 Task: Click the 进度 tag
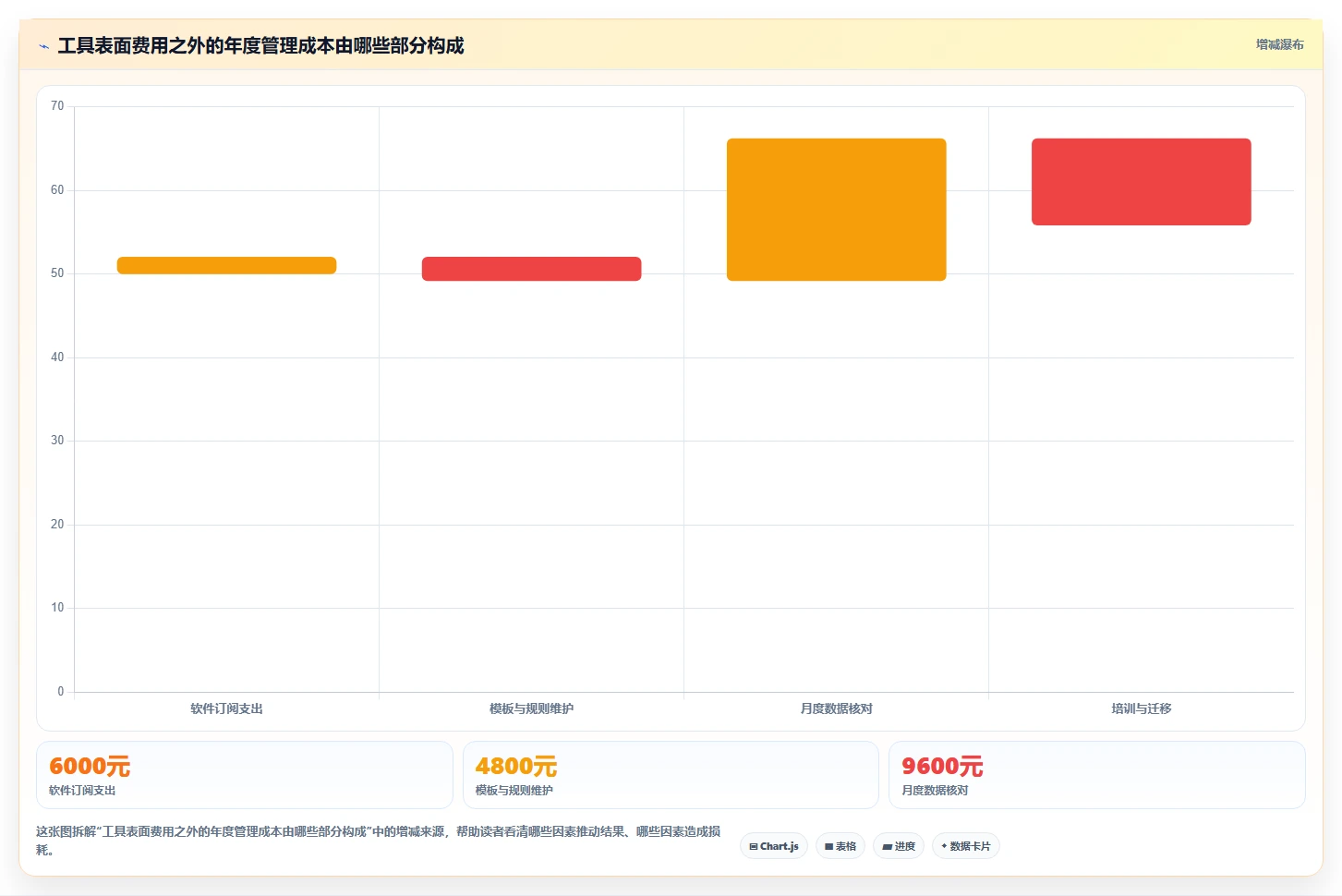(x=899, y=846)
